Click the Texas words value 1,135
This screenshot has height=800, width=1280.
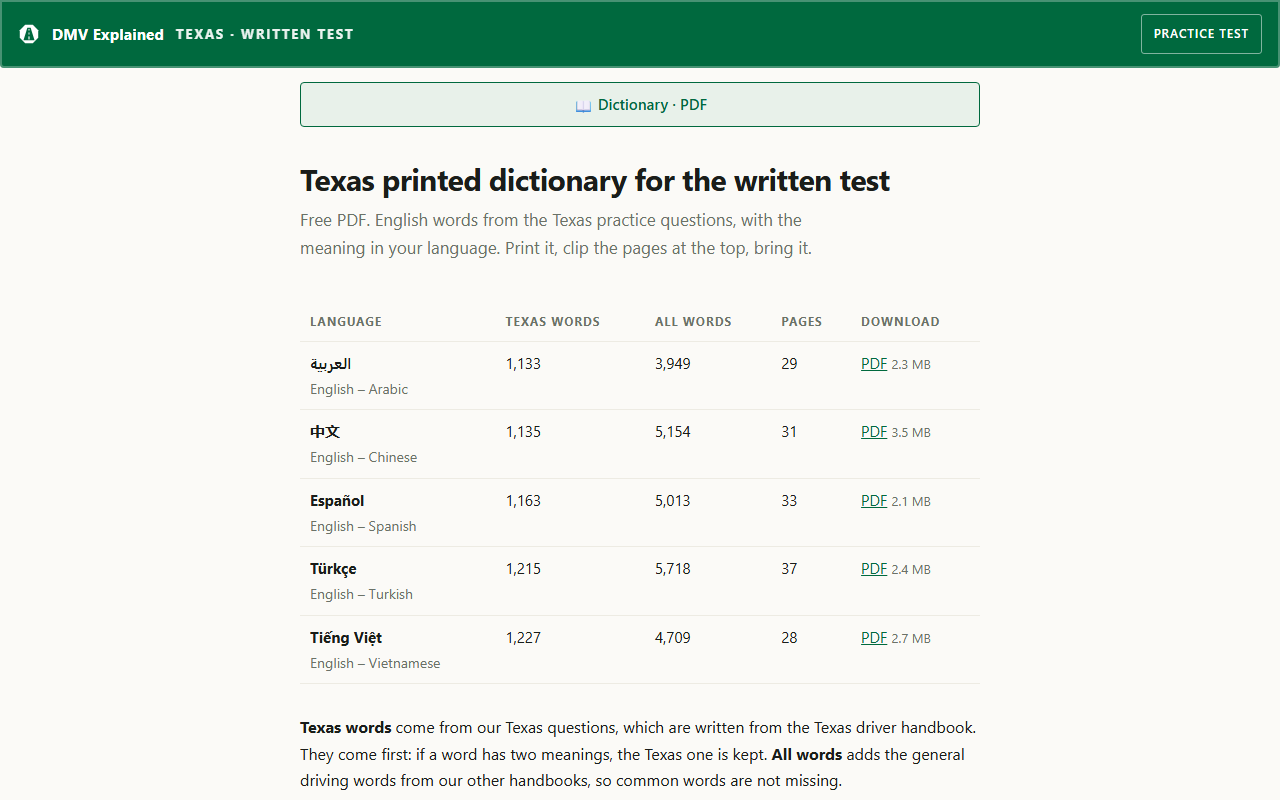tap(523, 432)
